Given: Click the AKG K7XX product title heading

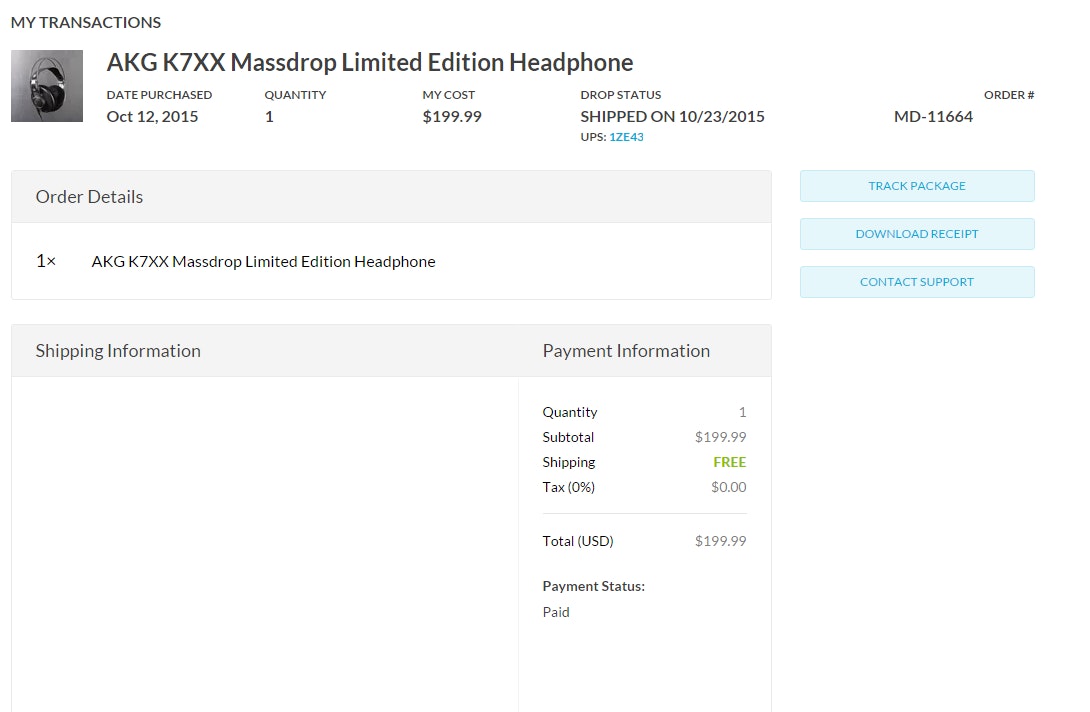Looking at the screenshot, I should coord(370,62).
